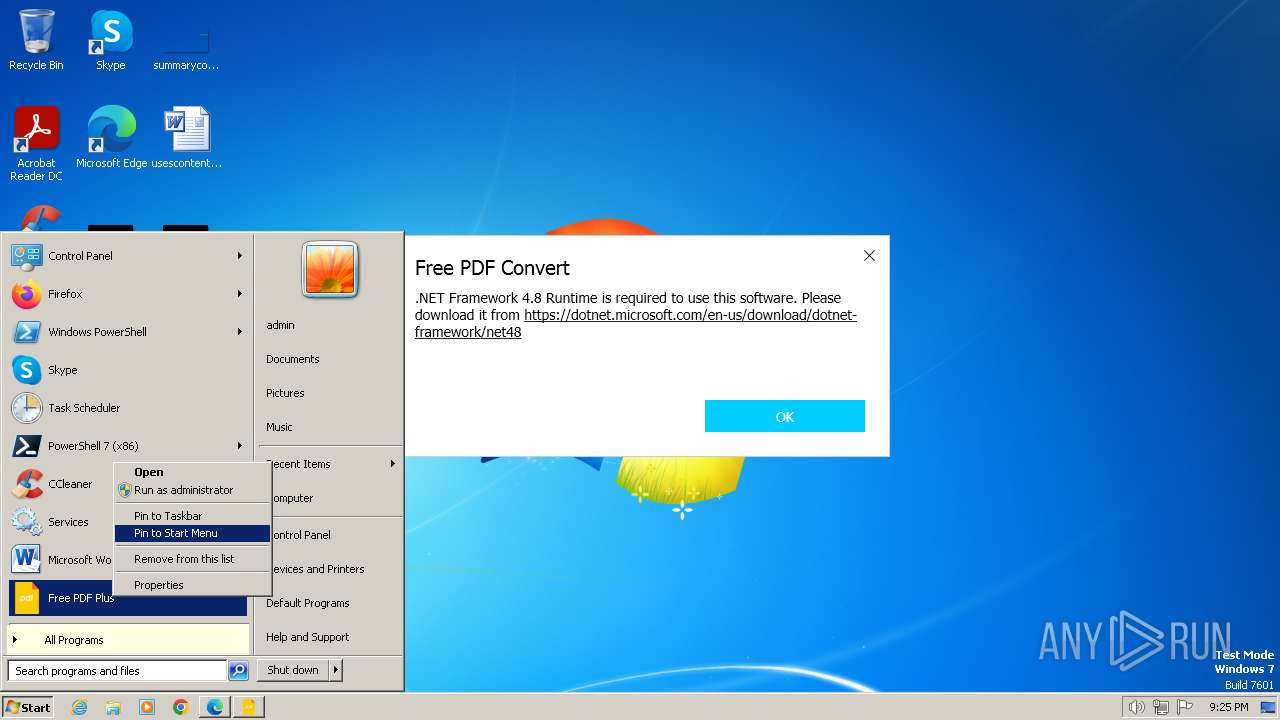Click the volume speaker tray icon

(x=1136, y=707)
